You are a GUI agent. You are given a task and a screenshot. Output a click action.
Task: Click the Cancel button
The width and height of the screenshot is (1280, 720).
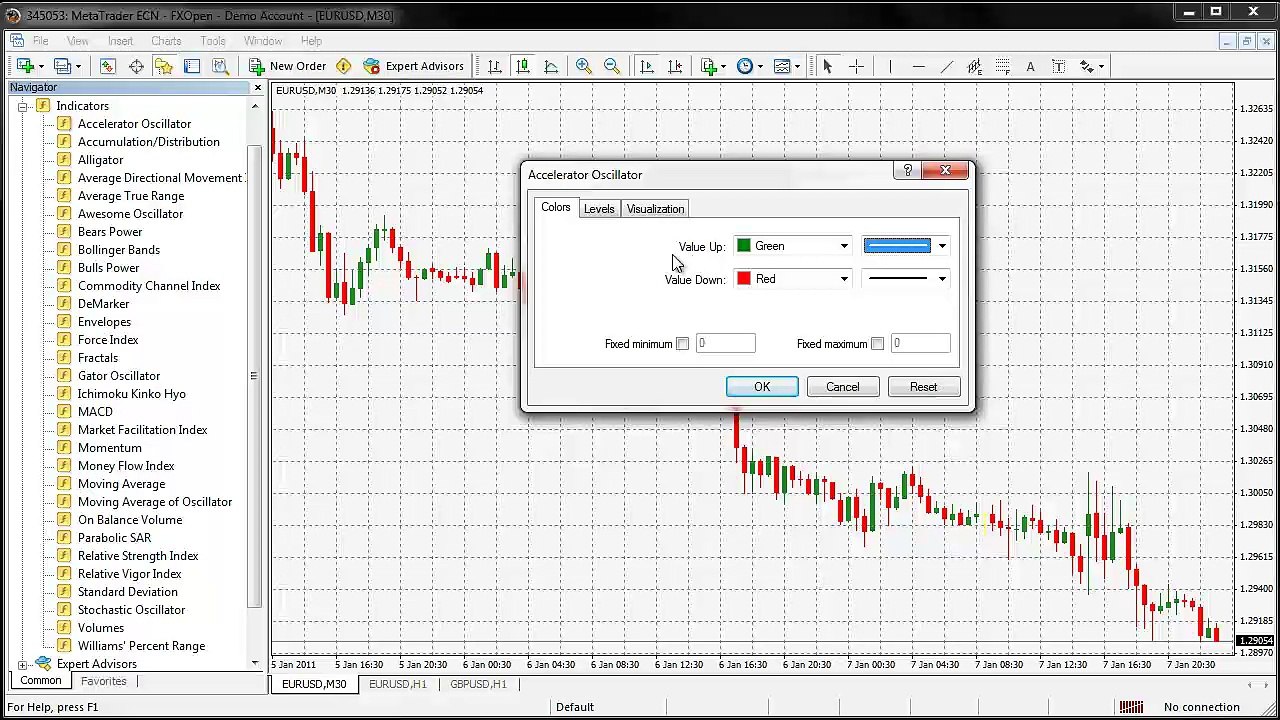[x=842, y=387]
